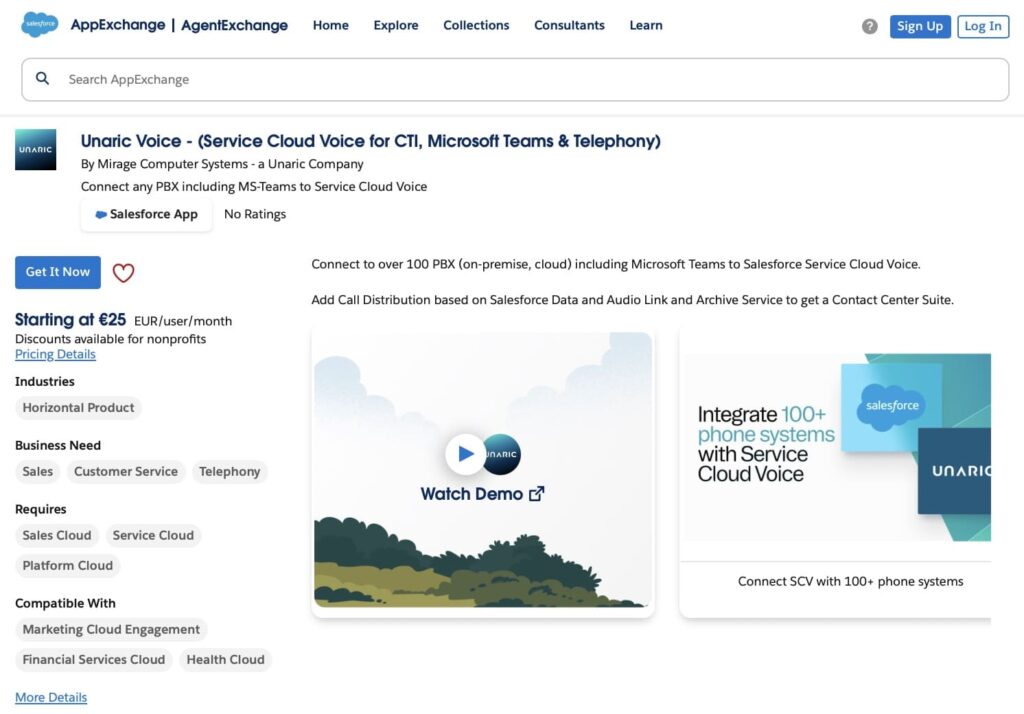Viewport: 1024px width, 714px height.
Task: Click the Watch Demo text link
Action: coord(472,494)
